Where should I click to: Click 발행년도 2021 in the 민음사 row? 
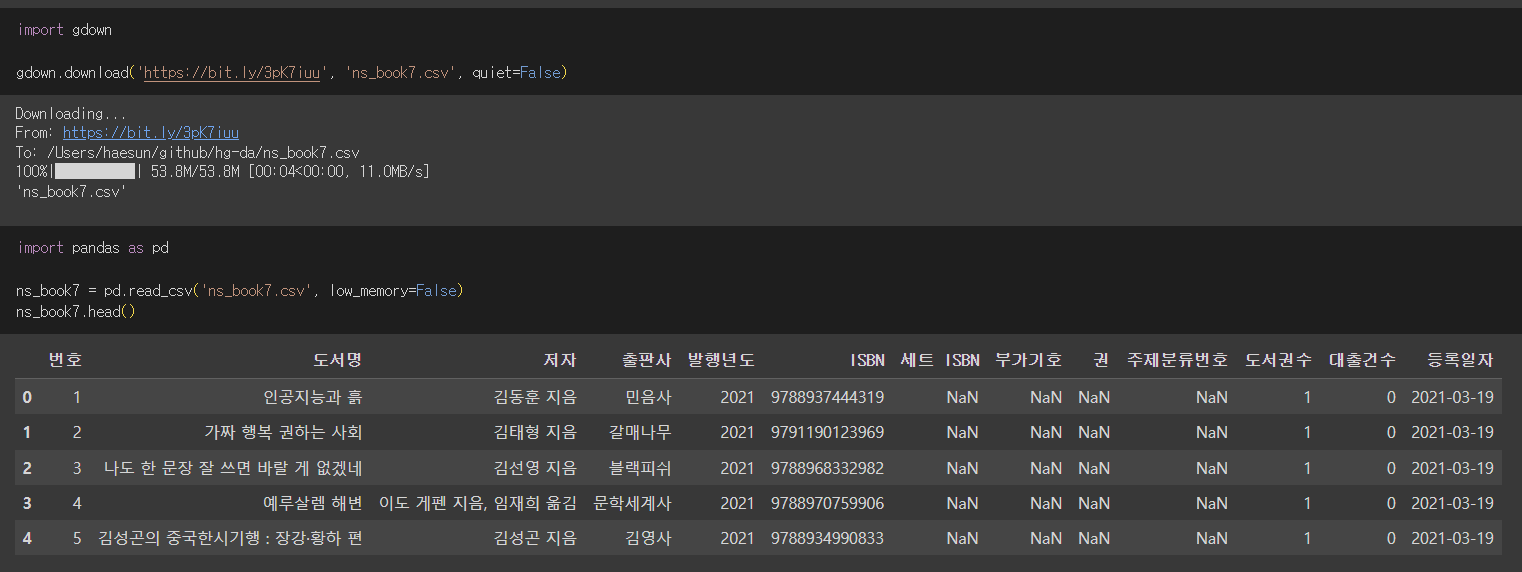(x=737, y=397)
